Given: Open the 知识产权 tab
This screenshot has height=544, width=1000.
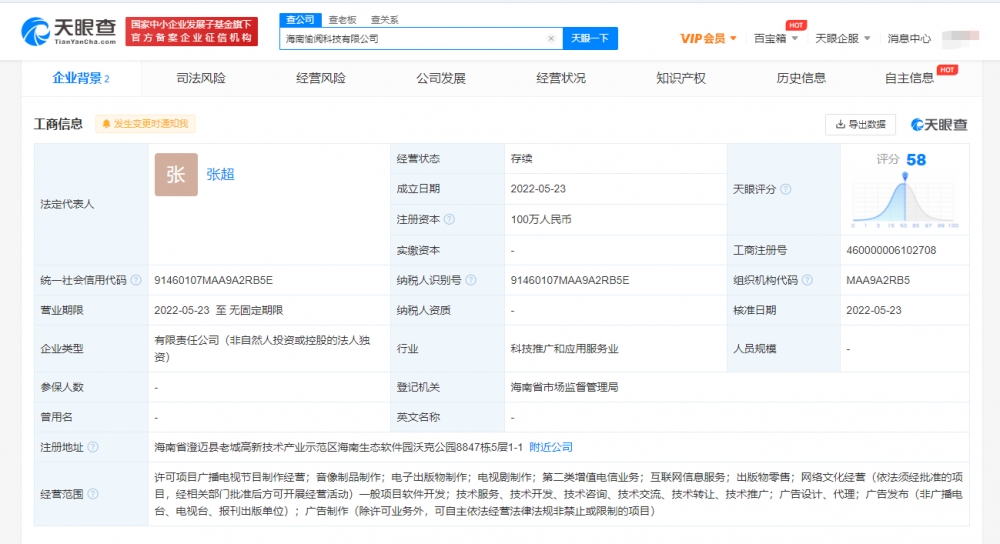Looking at the screenshot, I should tap(681, 78).
